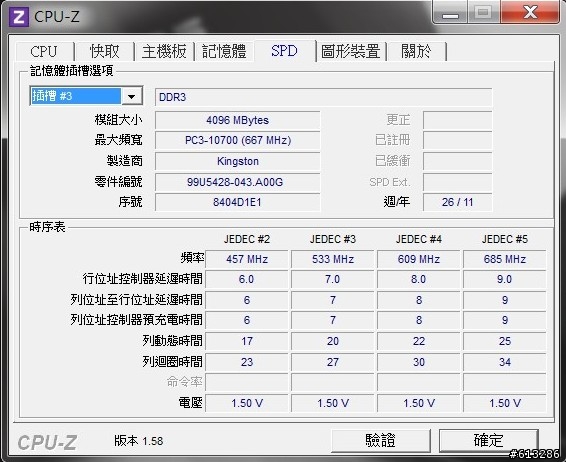Click the 最大頻寬 label
This screenshot has width=566, height=462.
pos(118,140)
